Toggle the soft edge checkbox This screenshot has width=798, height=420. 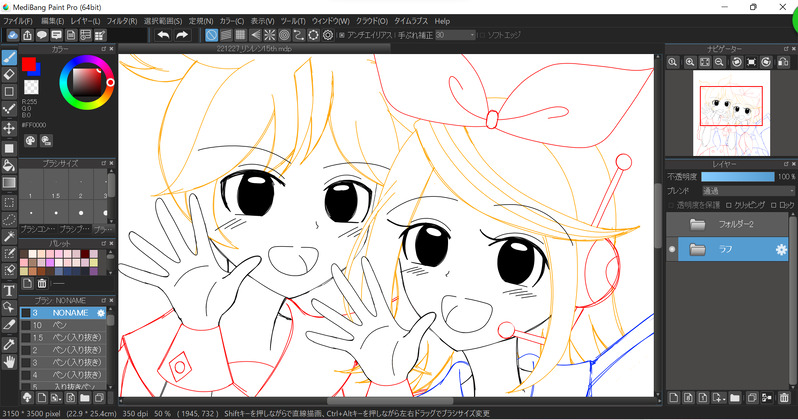[482, 35]
